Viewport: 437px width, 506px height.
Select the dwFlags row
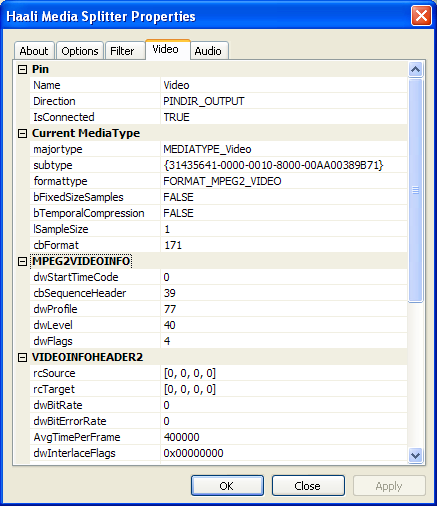[218, 341]
